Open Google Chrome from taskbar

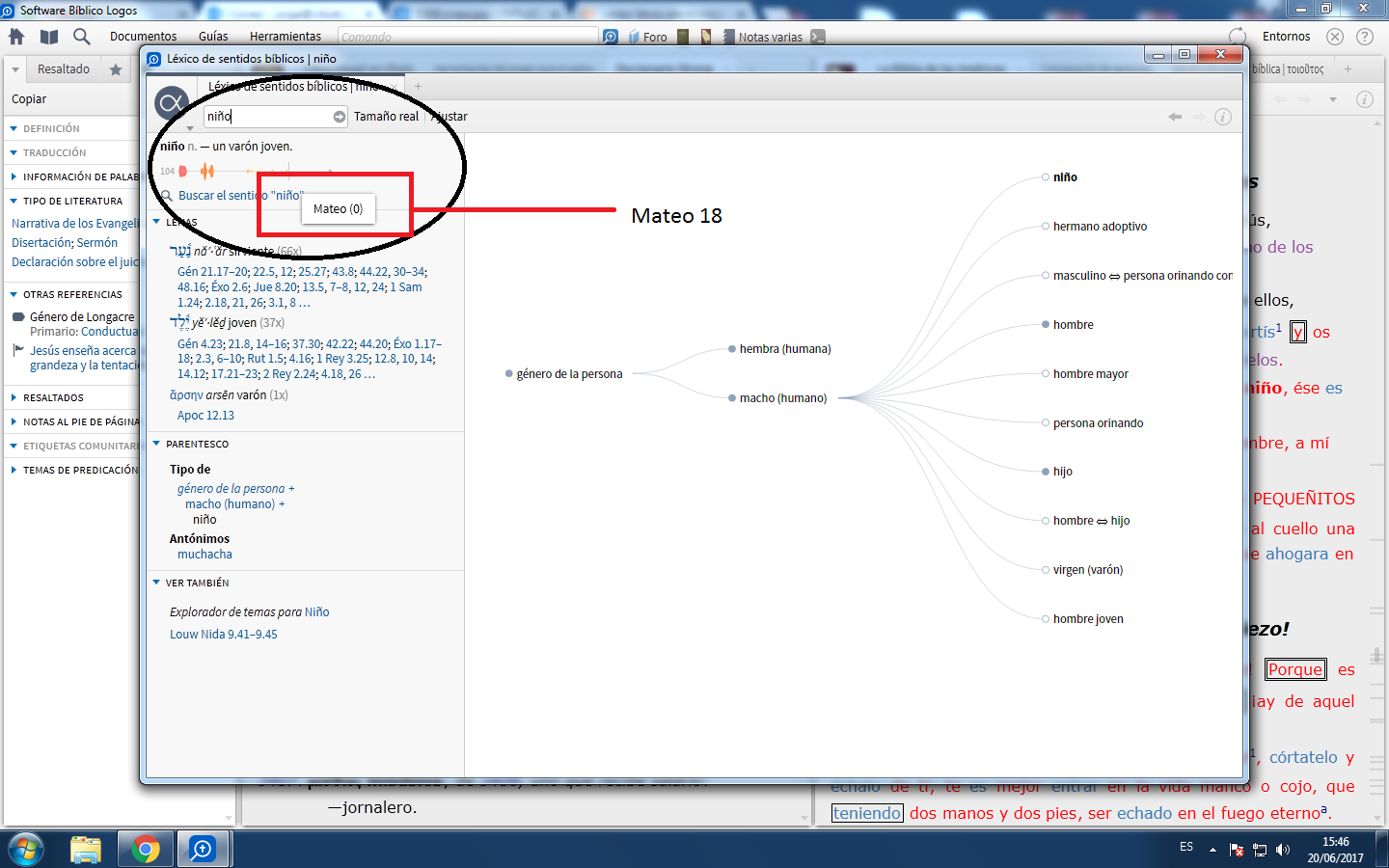(146, 850)
